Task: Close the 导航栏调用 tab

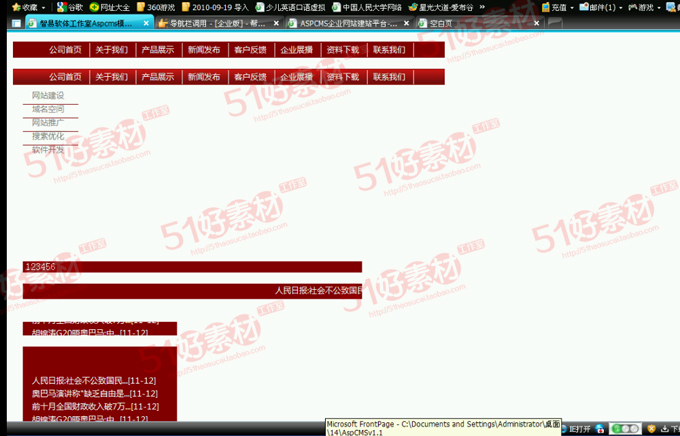Action: tap(276, 23)
